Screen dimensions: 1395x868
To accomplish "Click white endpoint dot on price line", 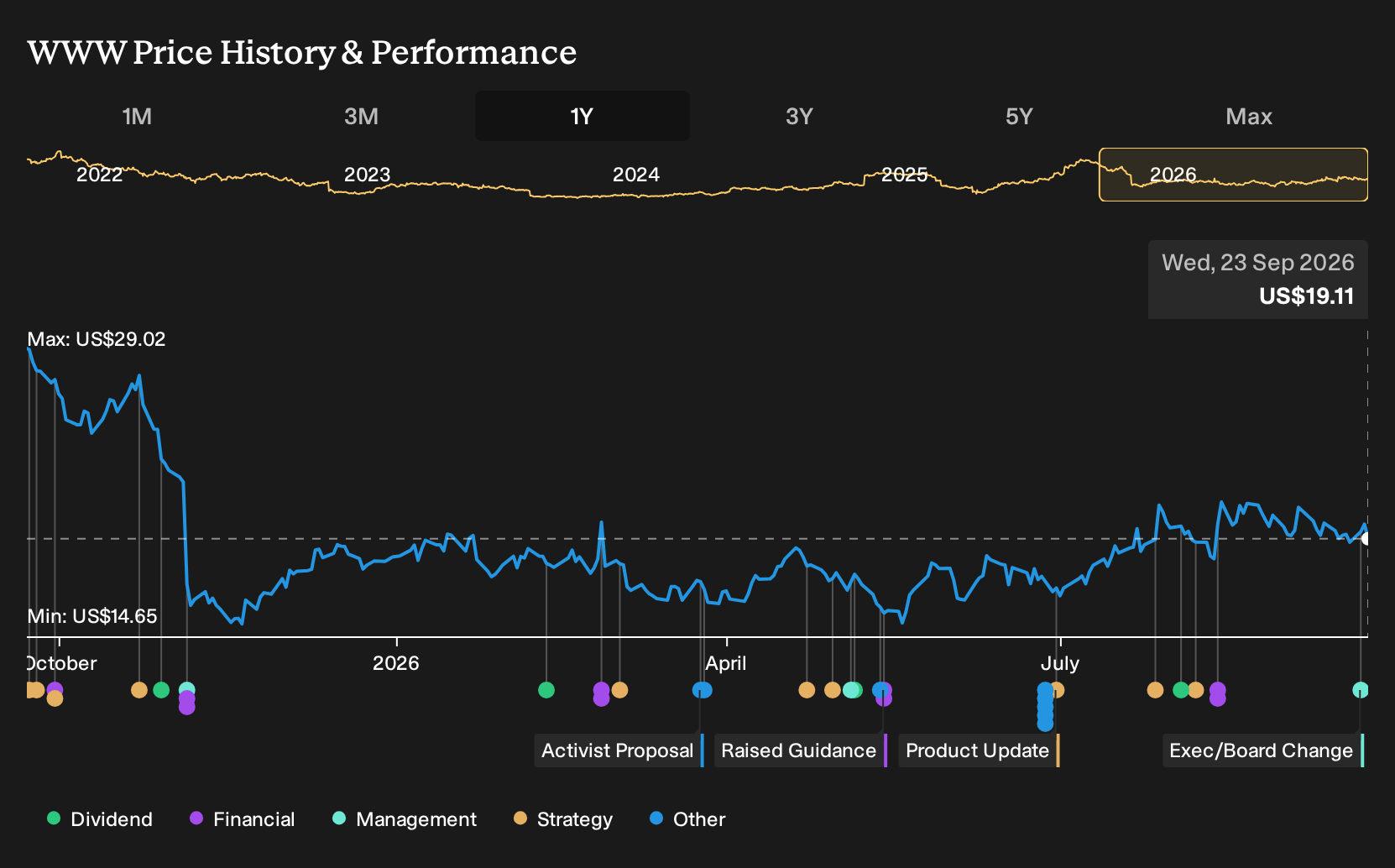I will 1366,538.
